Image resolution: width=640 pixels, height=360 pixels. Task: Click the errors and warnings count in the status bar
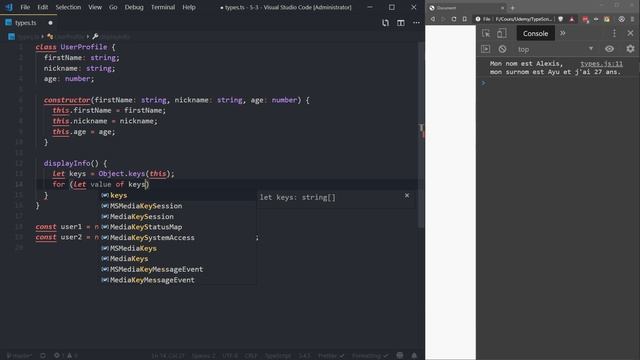pyautogui.click(x=66, y=356)
